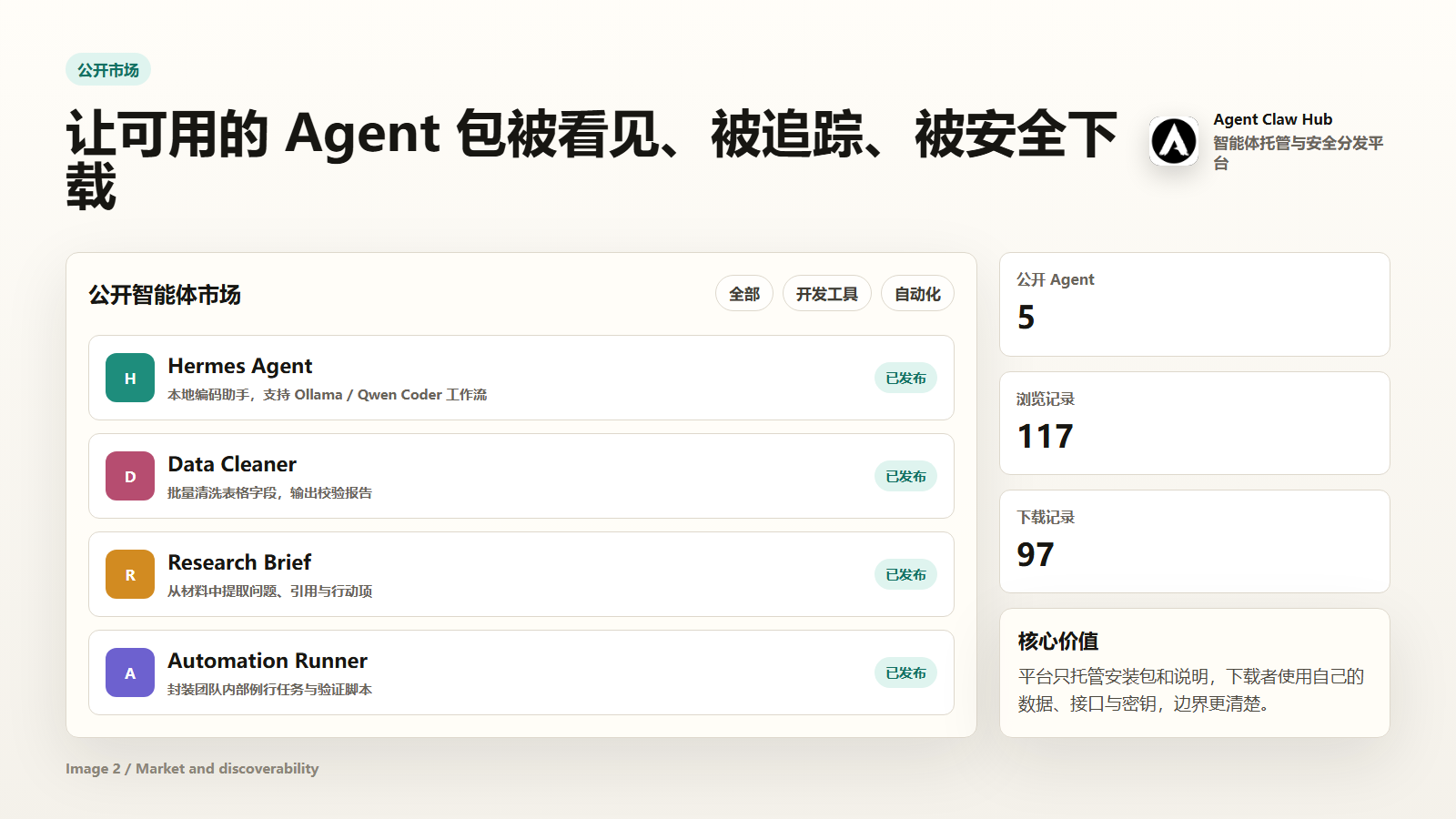Image resolution: width=1456 pixels, height=819 pixels.
Task: Open the Hermes Agent green H icon
Action: [x=130, y=378]
